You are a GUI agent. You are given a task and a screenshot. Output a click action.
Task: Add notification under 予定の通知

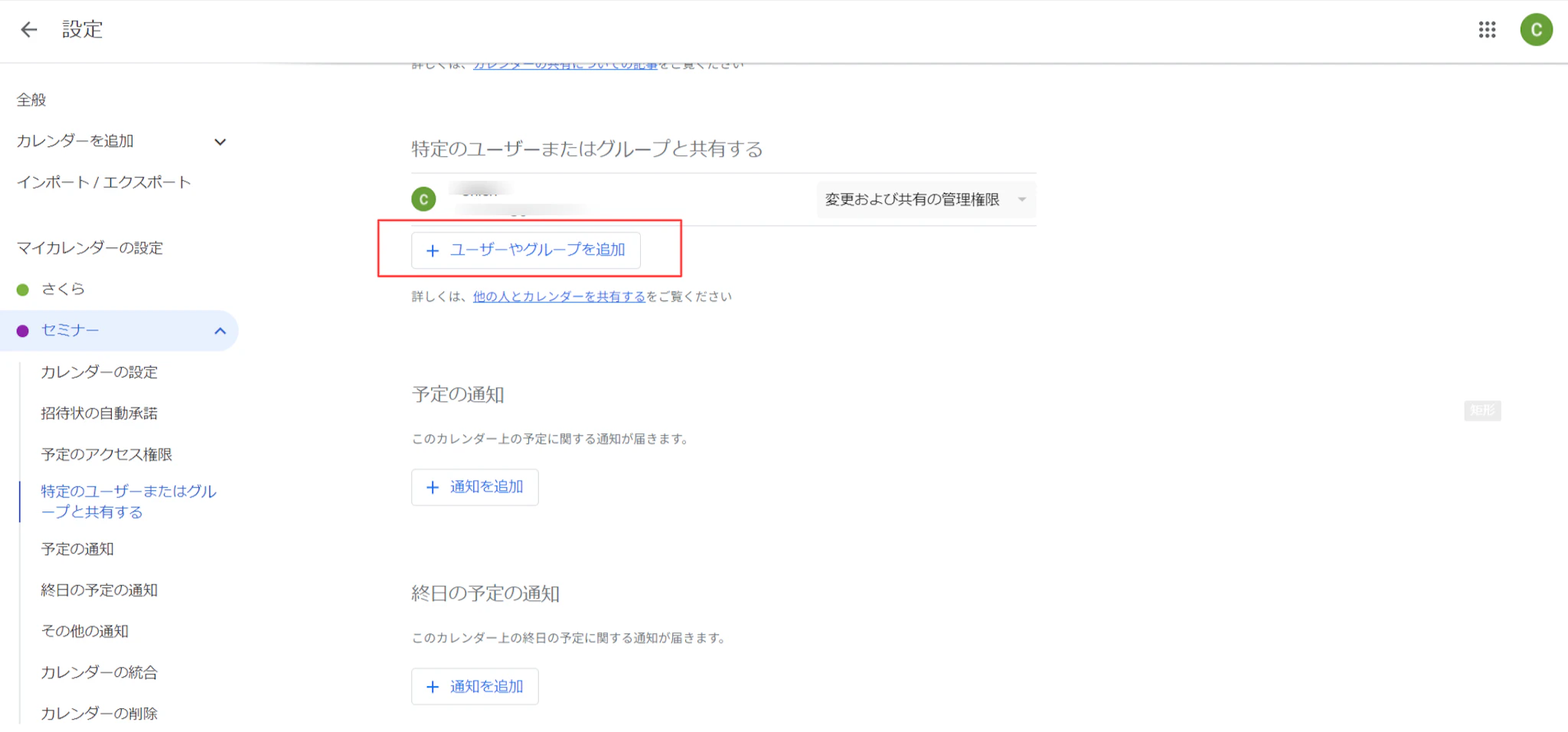point(475,487)
